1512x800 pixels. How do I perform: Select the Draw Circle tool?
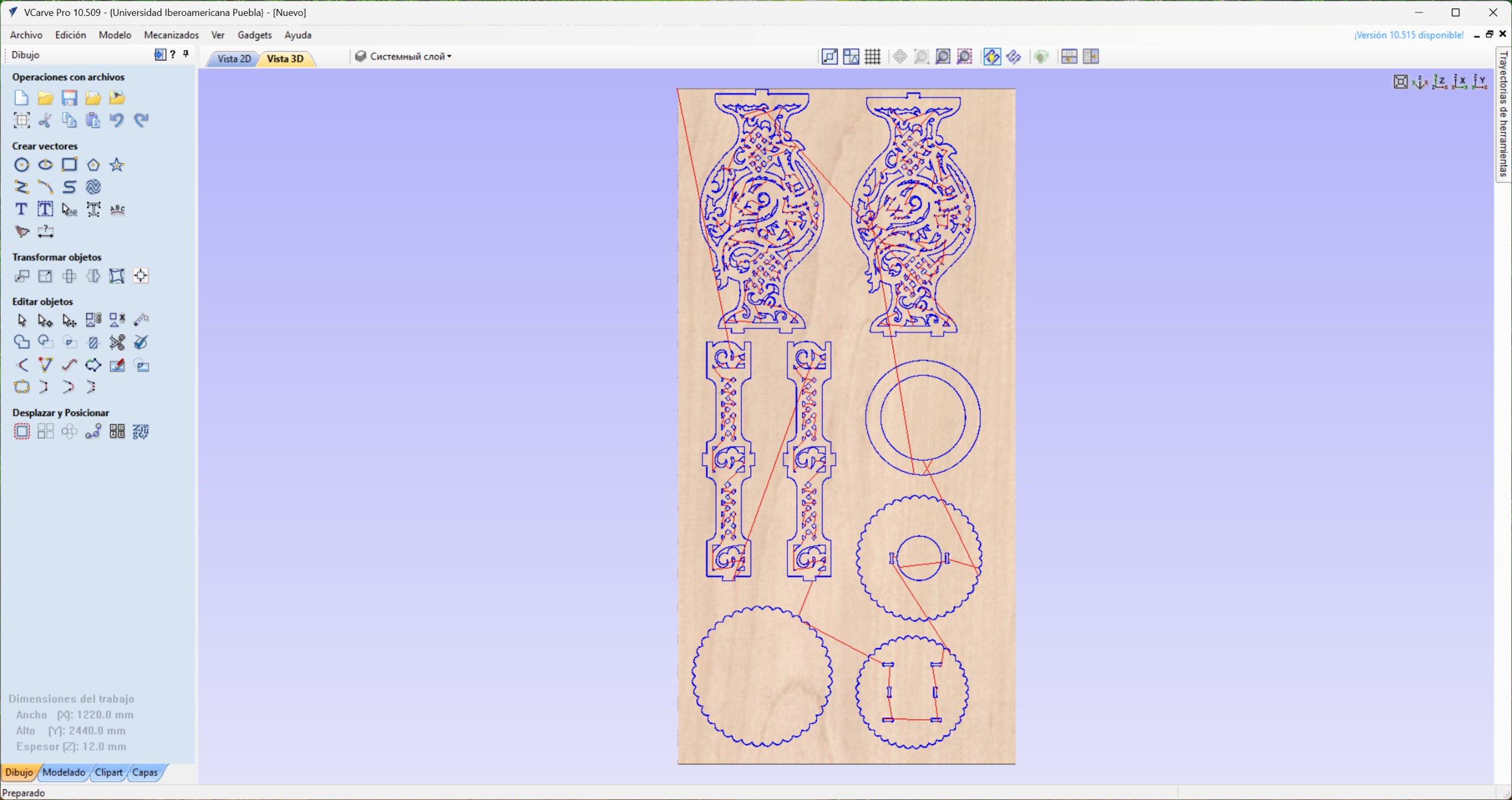click(22, 165)
